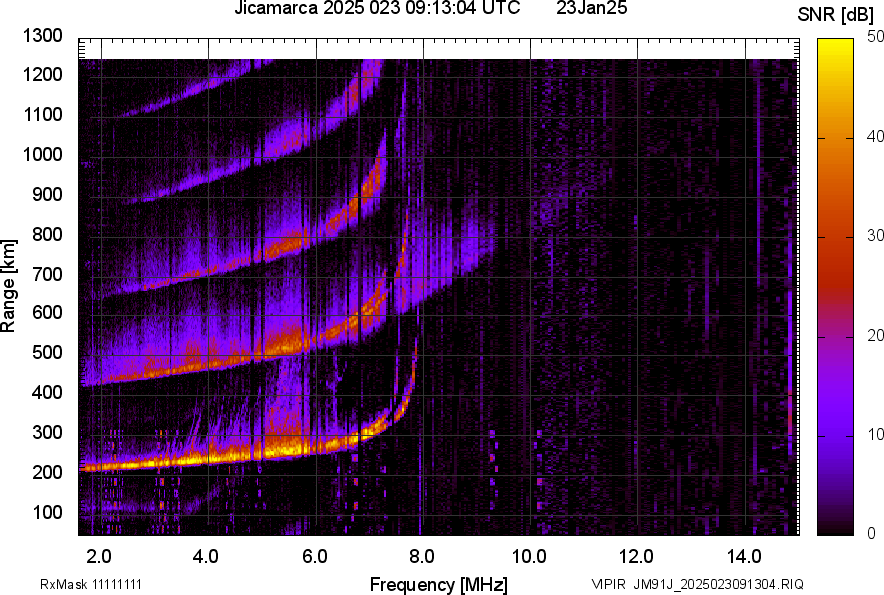This screenshot has height=595, width=884.
Task: Click the yellow top of the SNR colorbar
Action: coord(833,46)
